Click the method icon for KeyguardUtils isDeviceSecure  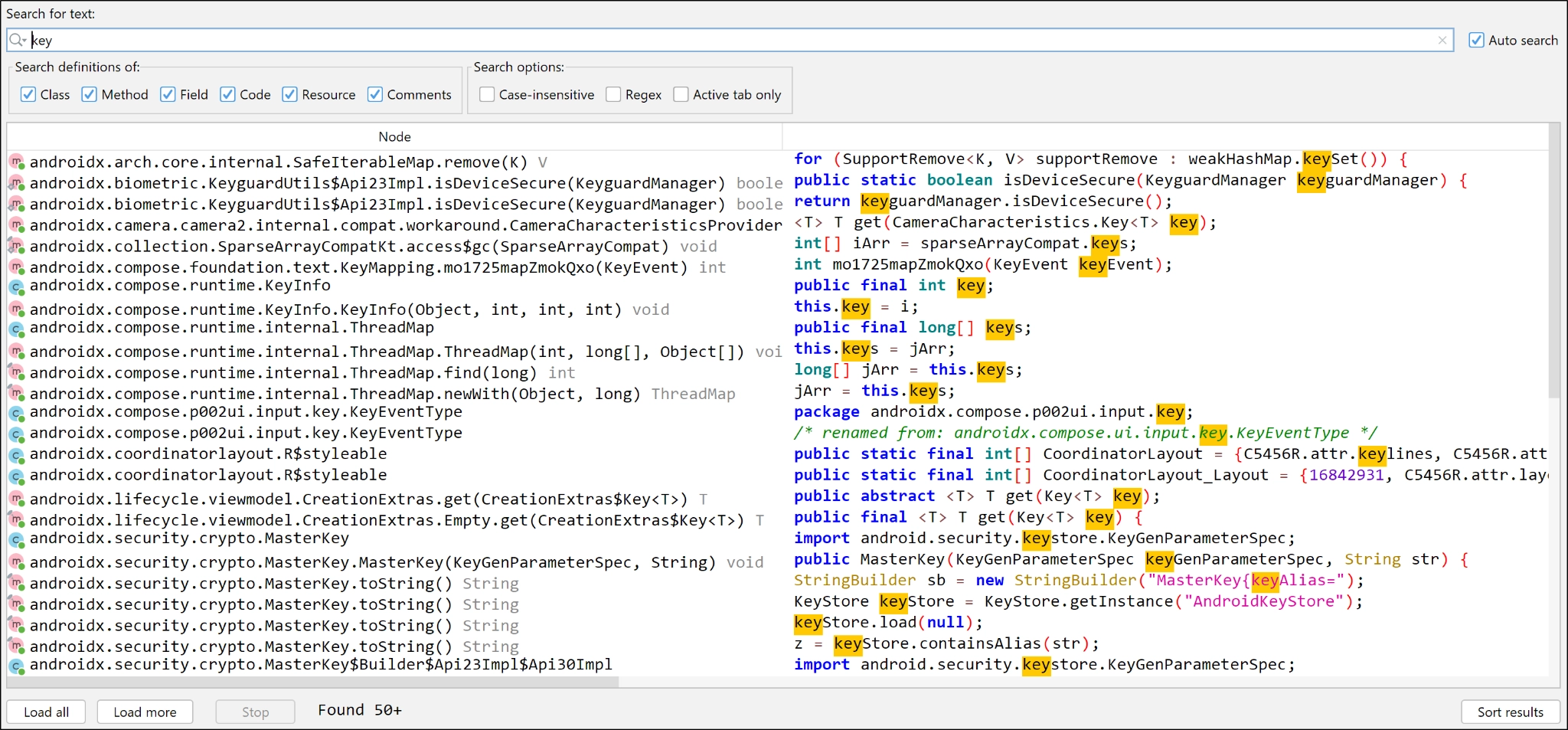pyautogui.click(x=17, y=182)
